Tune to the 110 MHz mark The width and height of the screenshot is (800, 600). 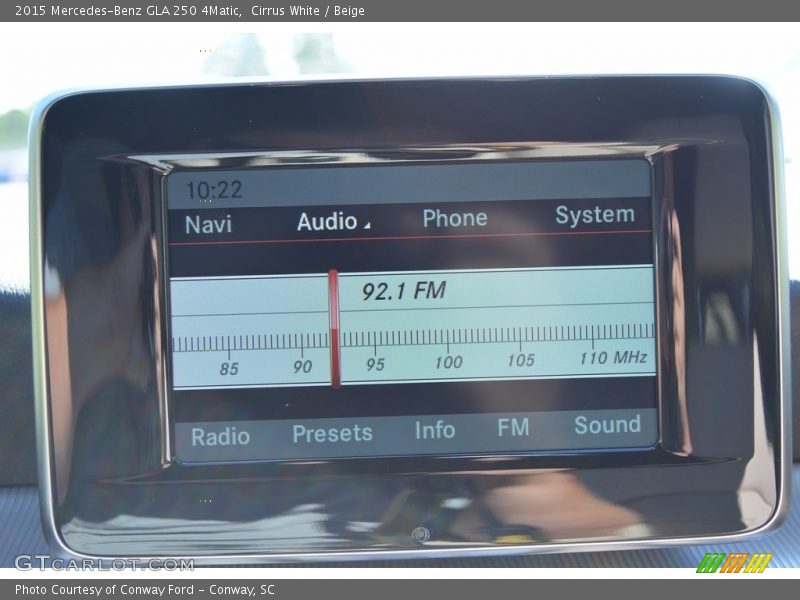point(613,358)
